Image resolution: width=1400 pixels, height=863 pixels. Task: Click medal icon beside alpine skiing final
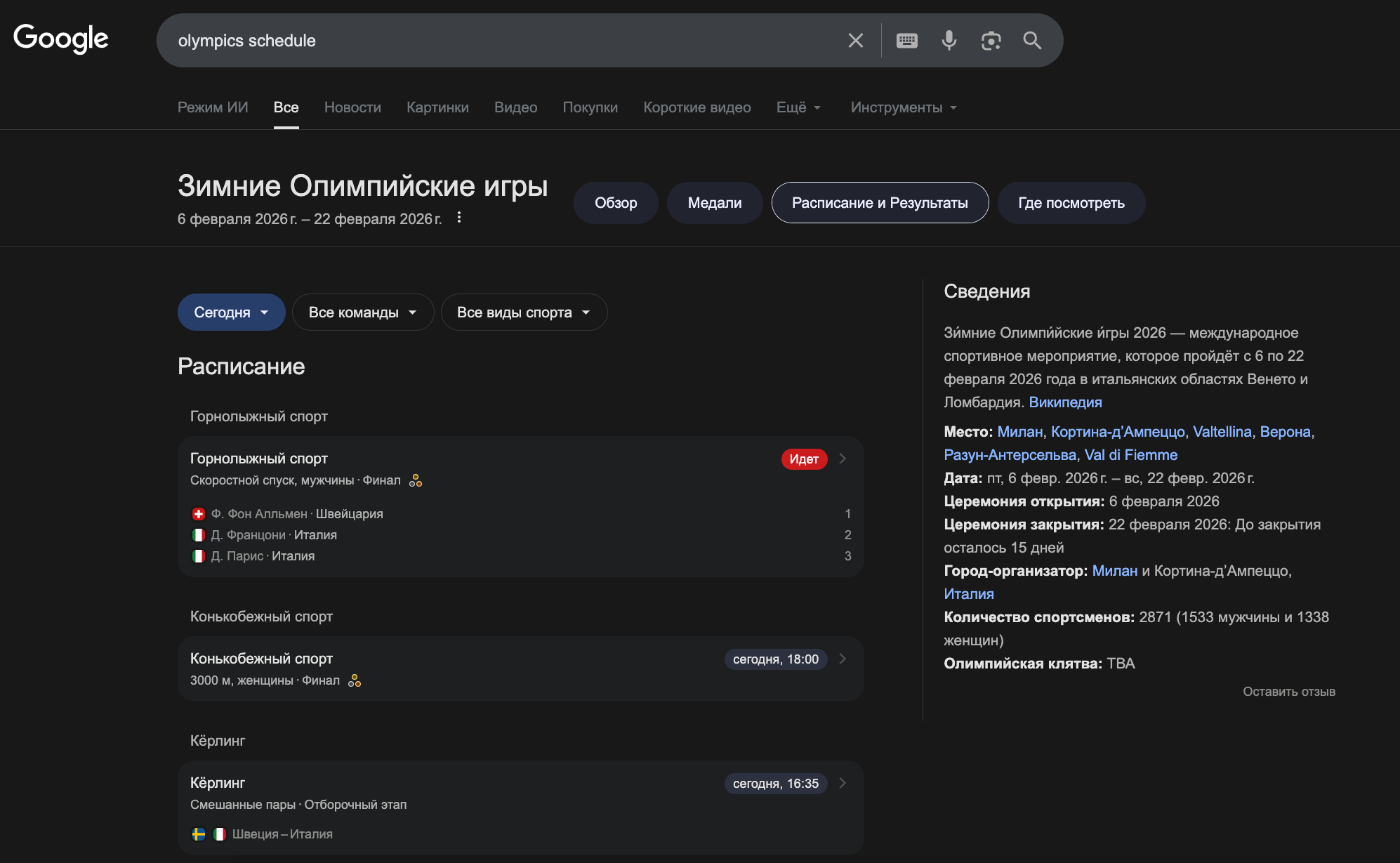coord(416,480)
